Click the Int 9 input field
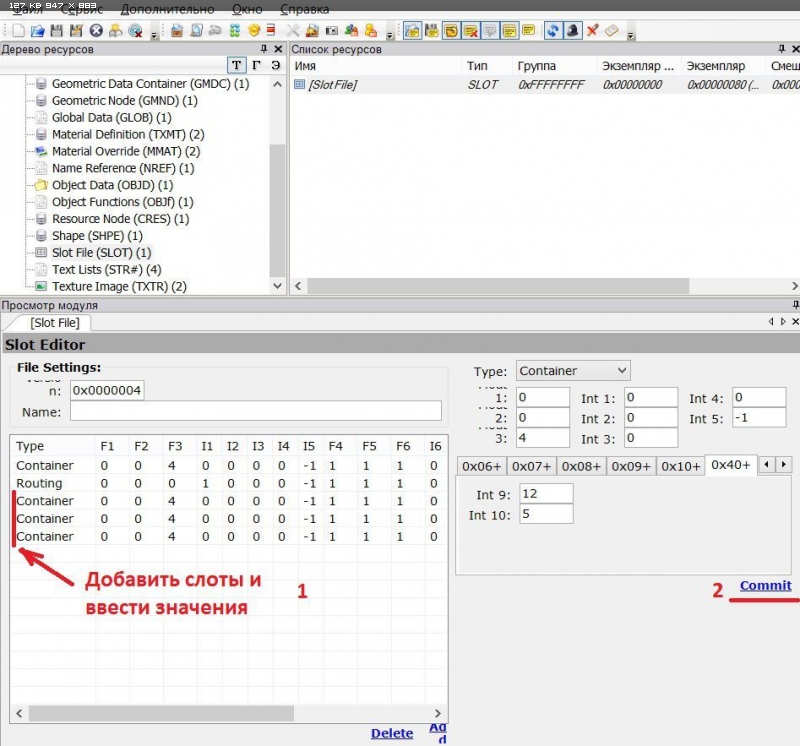Viewport: 800px width, 746px height. [x=545, y=493]
